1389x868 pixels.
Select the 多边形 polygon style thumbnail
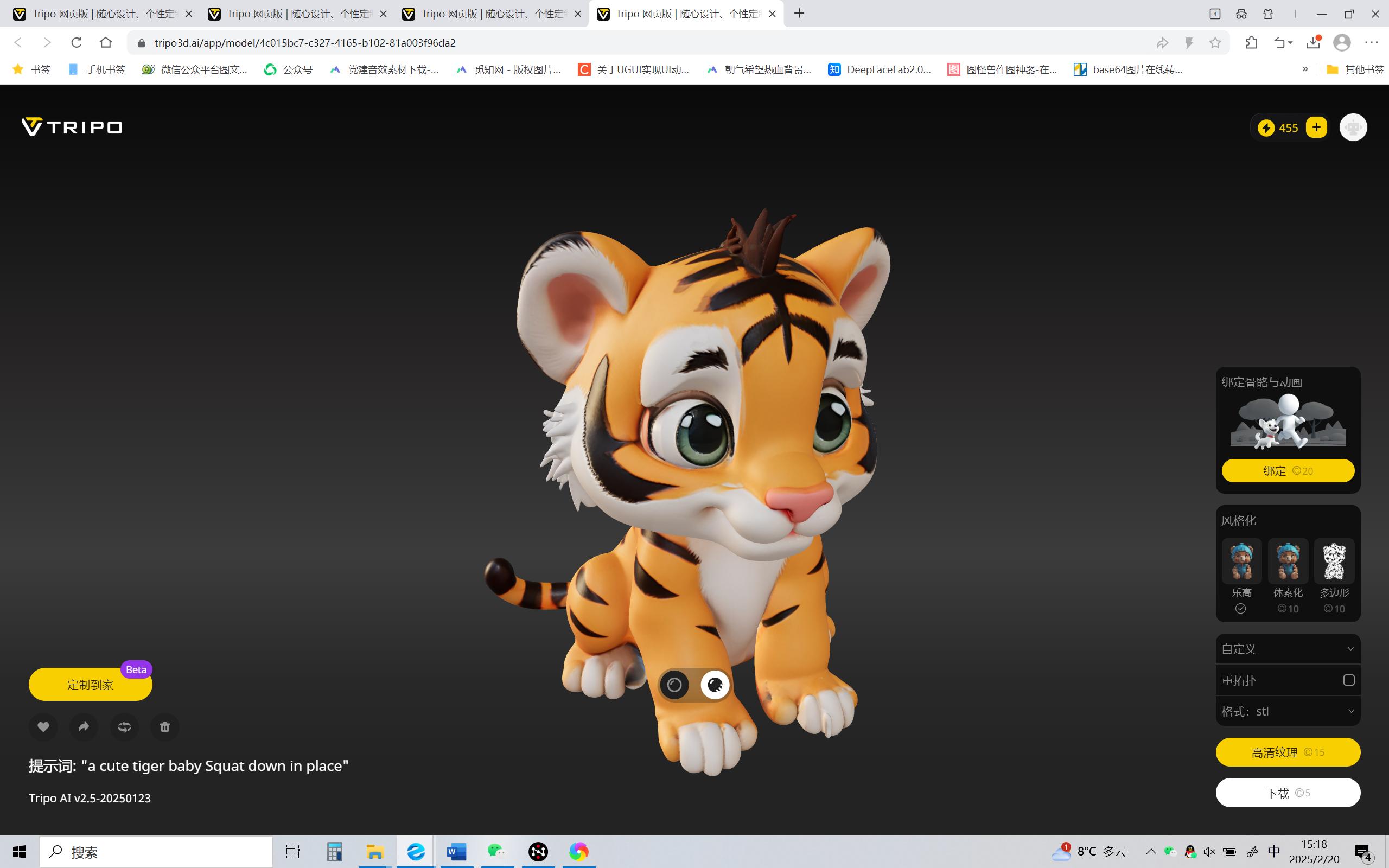coord(1334,561)
